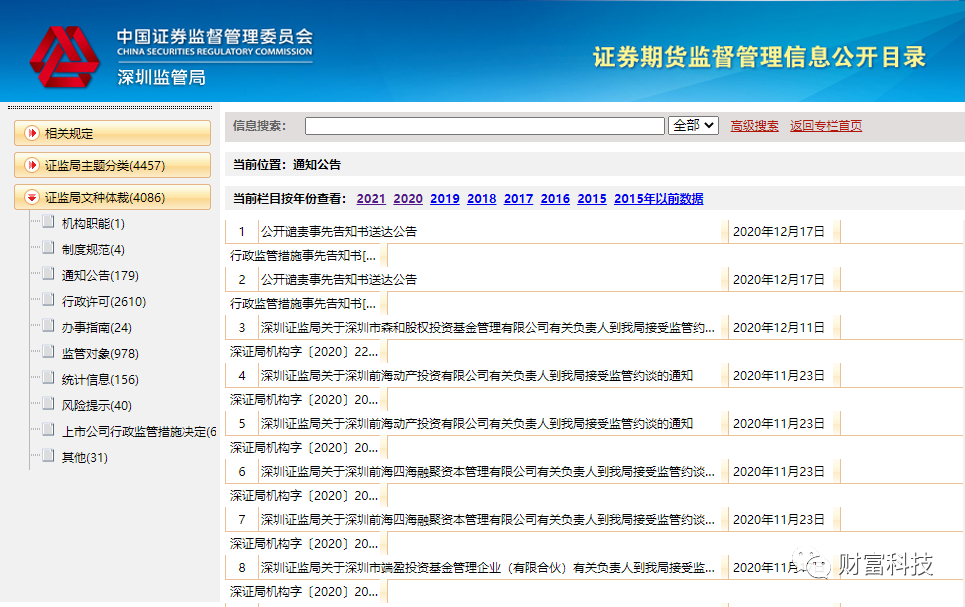Open item 4 about 深圳前海动产投资有限公司
The height and width of the screenshot is (607, 965).
pyautogui.click(x=477, y=376)
